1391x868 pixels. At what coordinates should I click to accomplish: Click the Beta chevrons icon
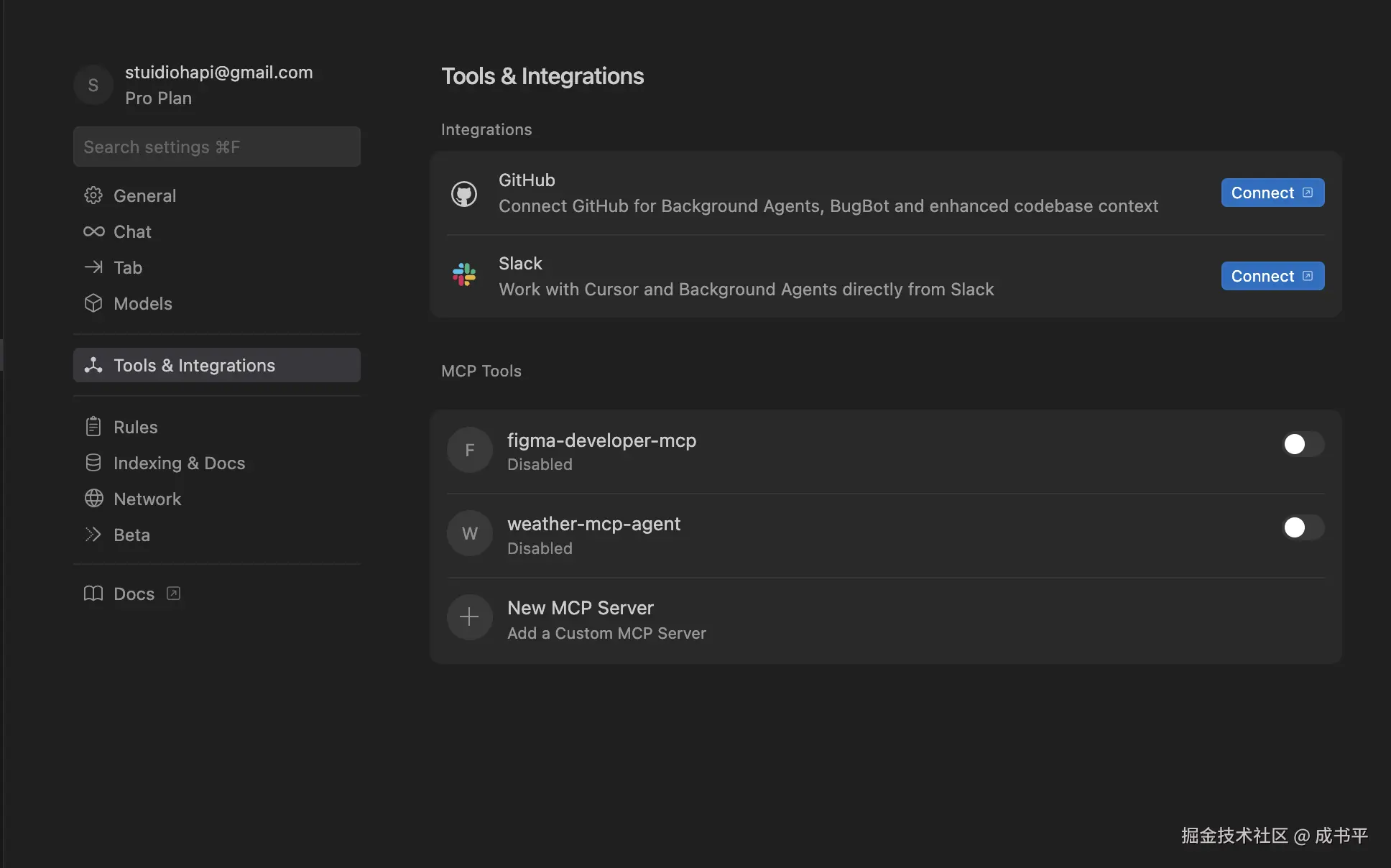93,535
